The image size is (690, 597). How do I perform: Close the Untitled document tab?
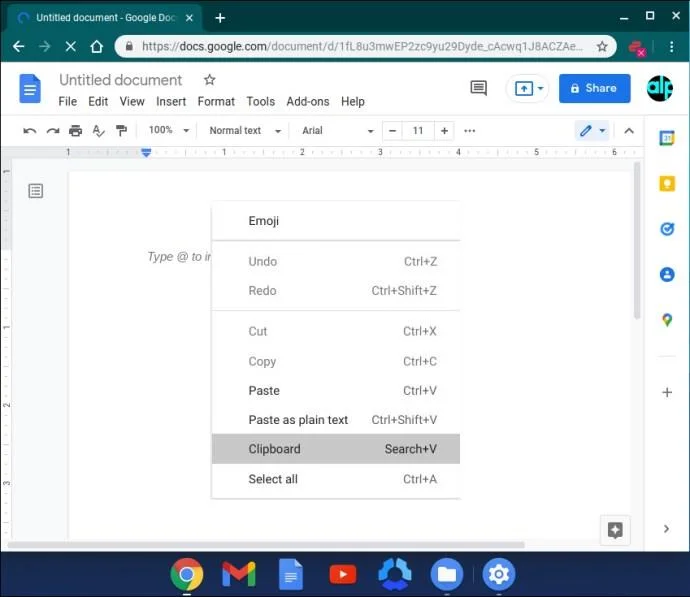pos(189,18)
